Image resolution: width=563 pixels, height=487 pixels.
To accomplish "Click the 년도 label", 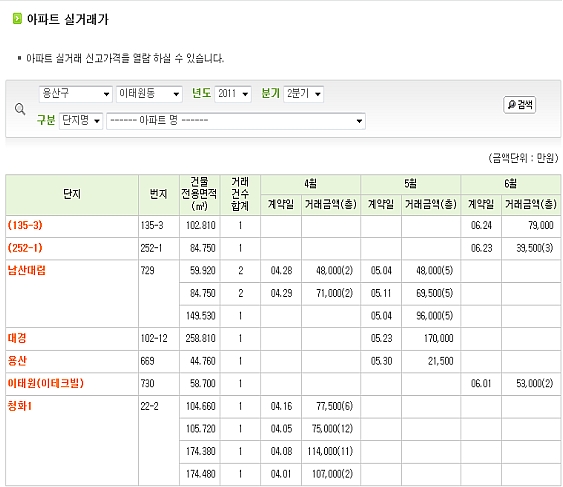I will pyautogui.click(x=201, y=94).
